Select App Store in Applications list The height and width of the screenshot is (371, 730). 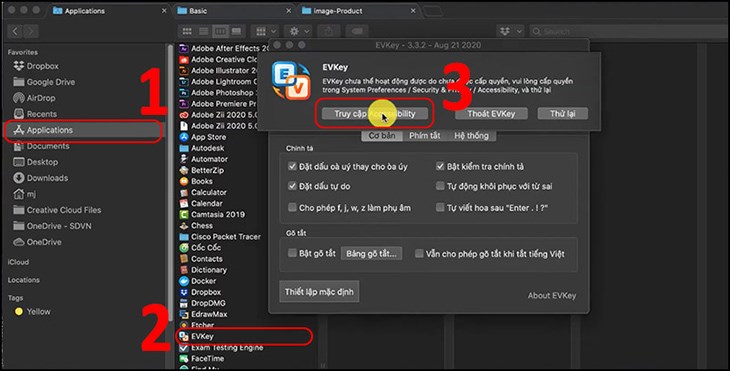(203, 137)
